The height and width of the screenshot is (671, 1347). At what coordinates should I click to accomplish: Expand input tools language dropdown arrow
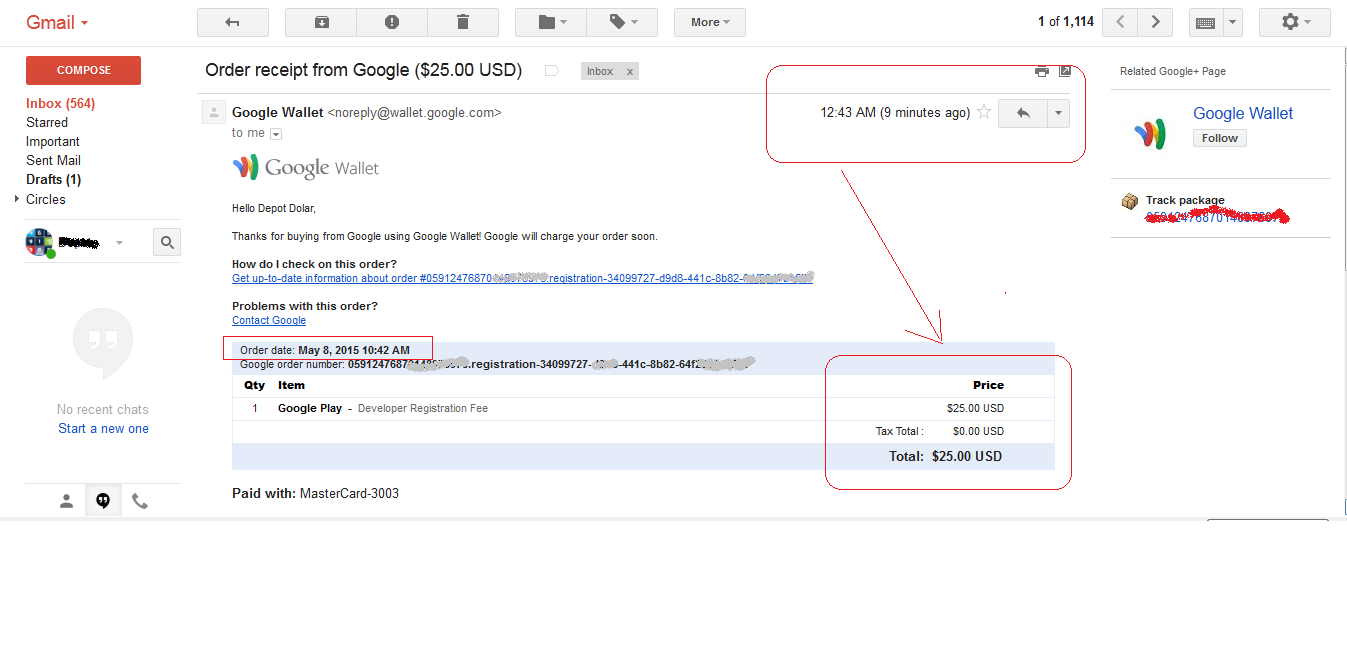tap(1232, 22)
